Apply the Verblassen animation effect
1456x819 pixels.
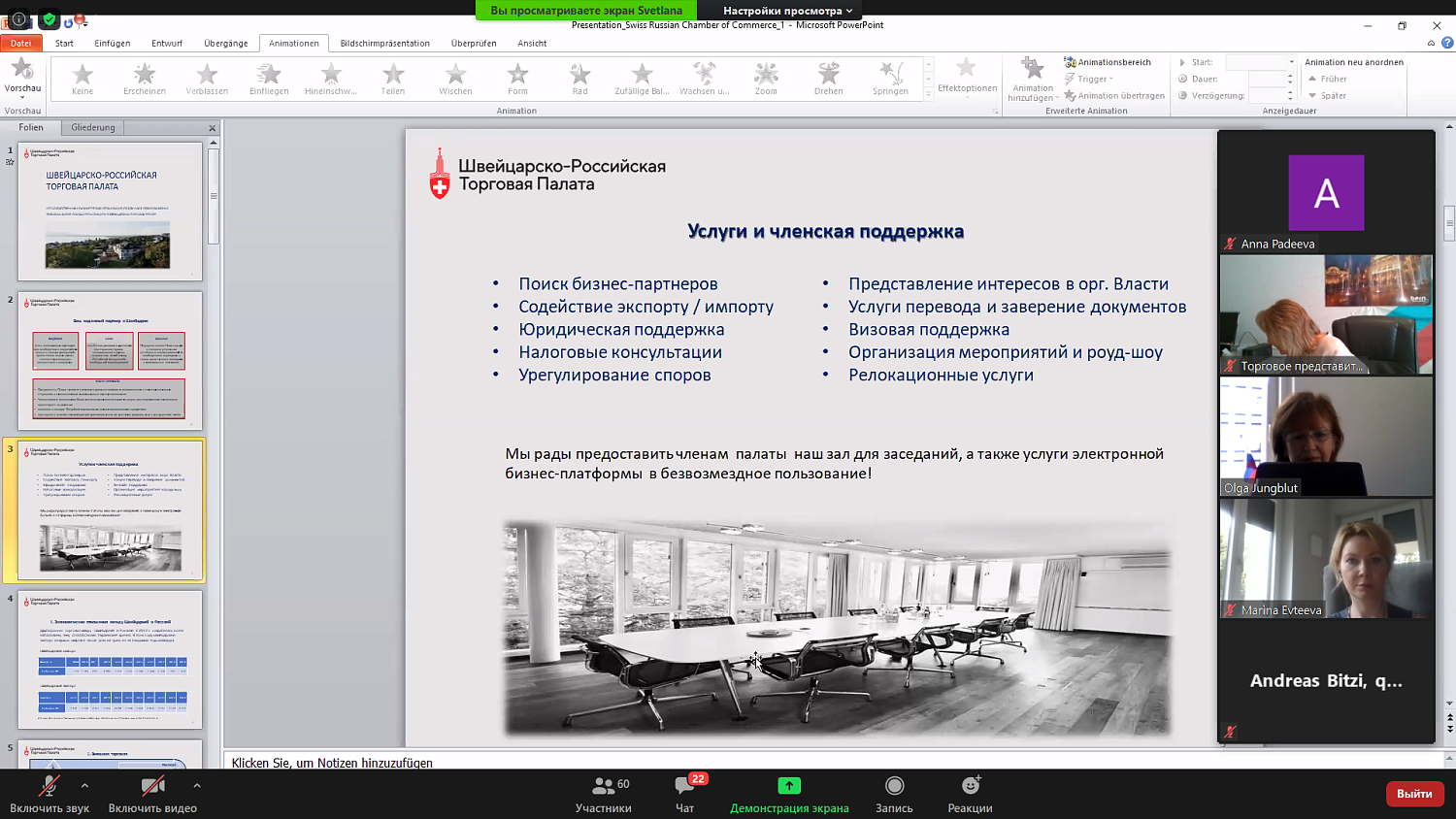pos(207,79)
